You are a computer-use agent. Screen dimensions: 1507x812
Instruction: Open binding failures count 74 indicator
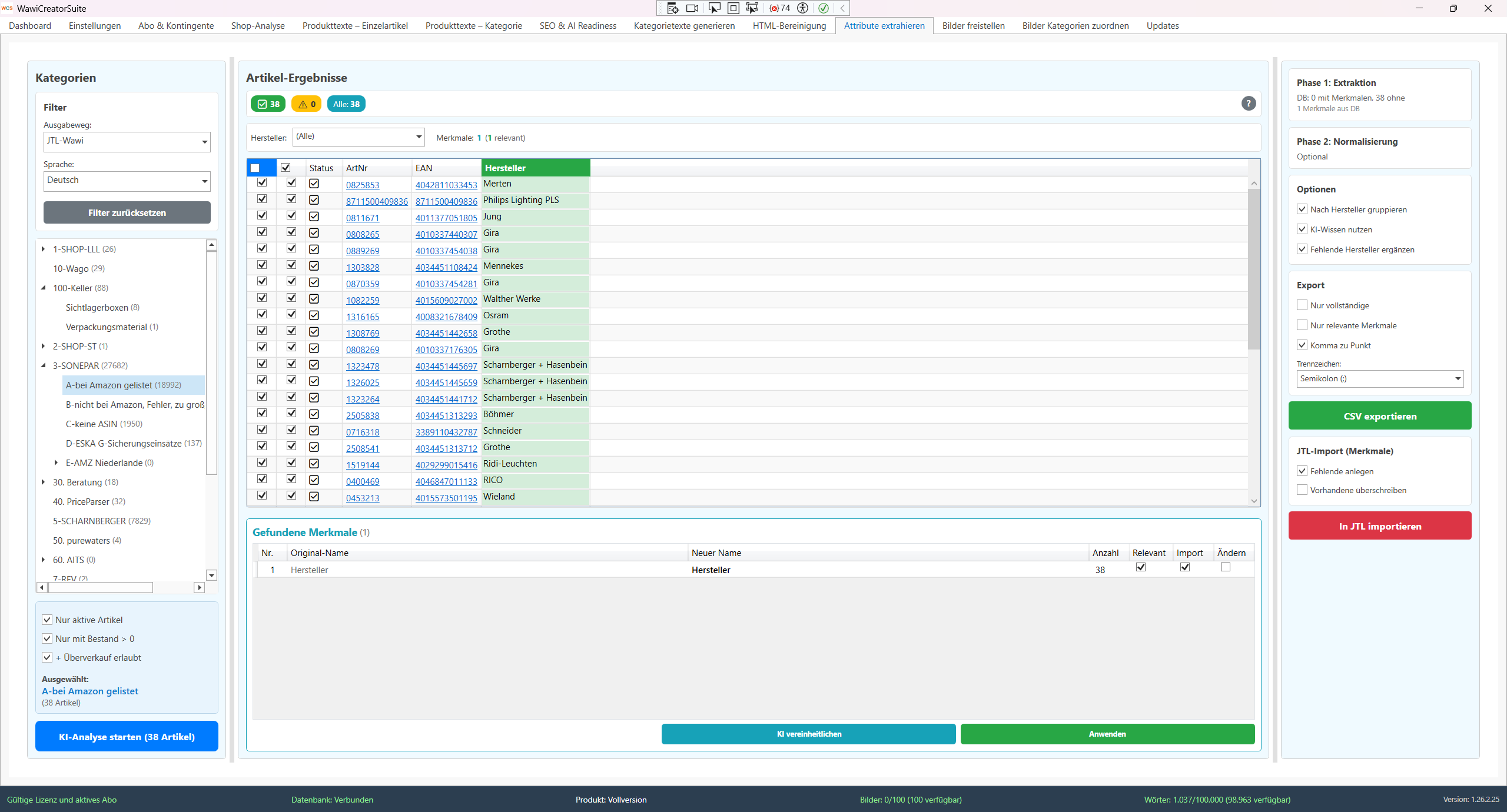coord(780,8)
